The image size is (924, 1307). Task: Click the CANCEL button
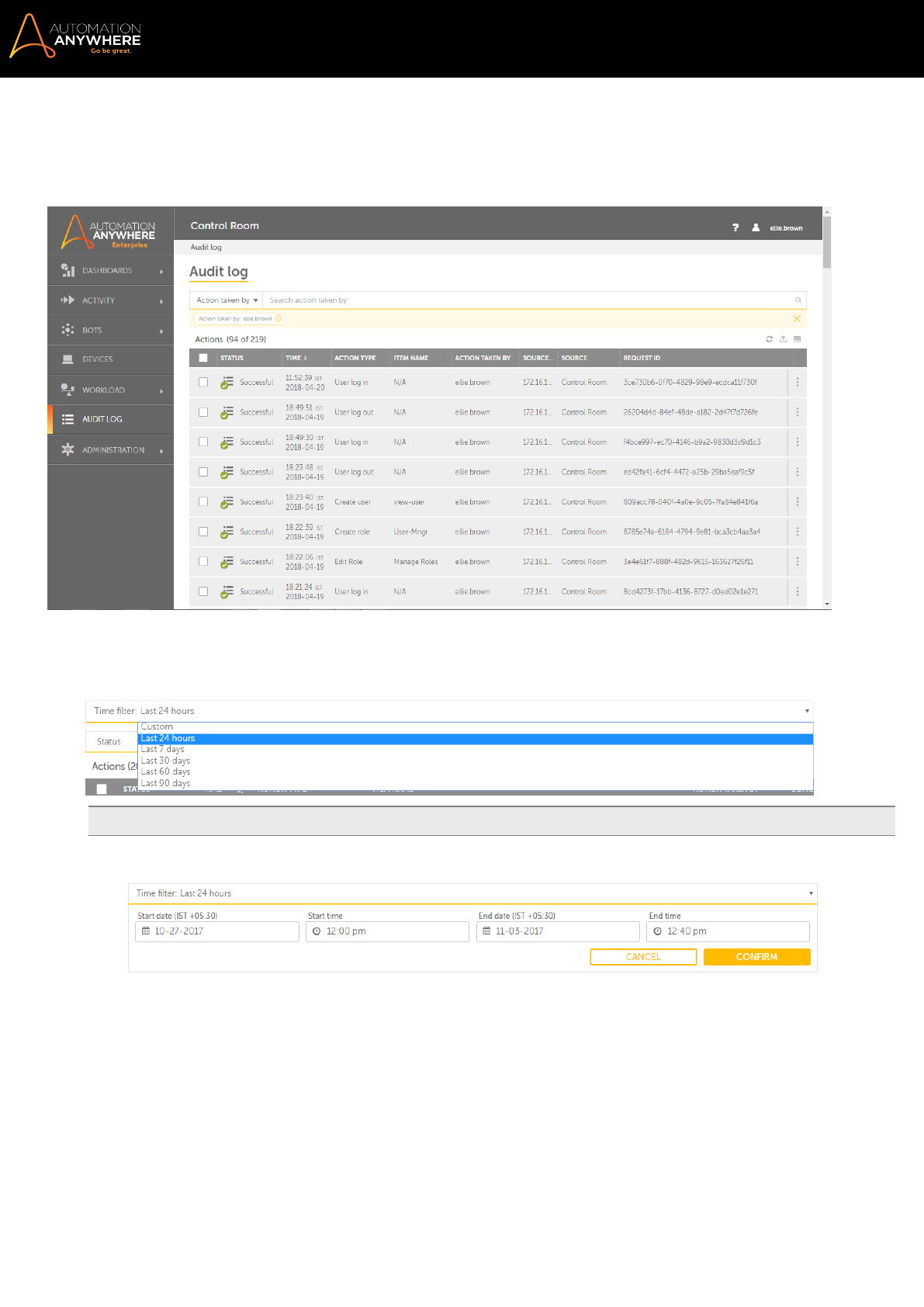click(643, 957)
